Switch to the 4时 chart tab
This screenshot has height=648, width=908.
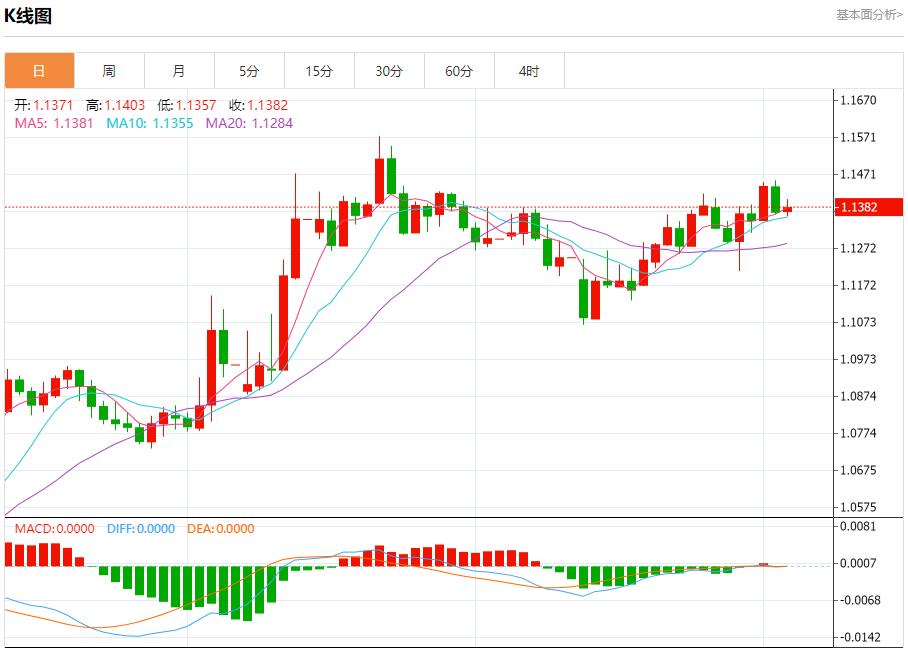(529, 71)
